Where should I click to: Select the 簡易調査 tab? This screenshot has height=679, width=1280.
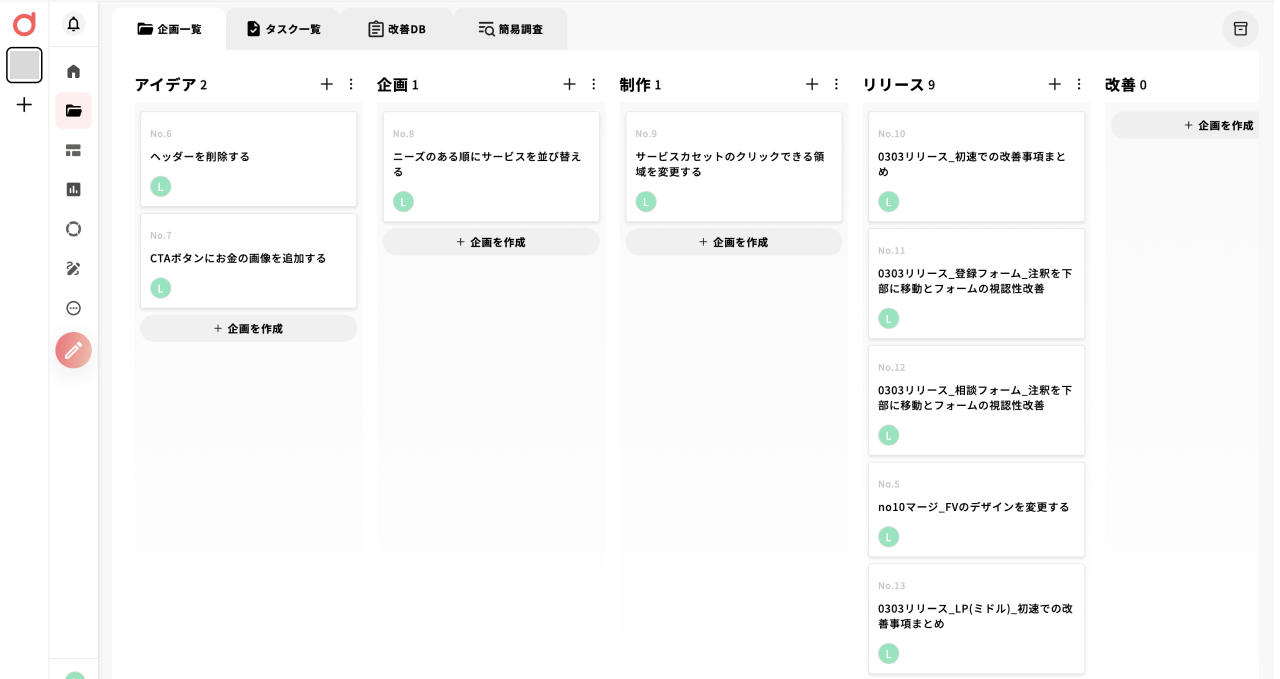pyautogui.click(x=510, y=29)
